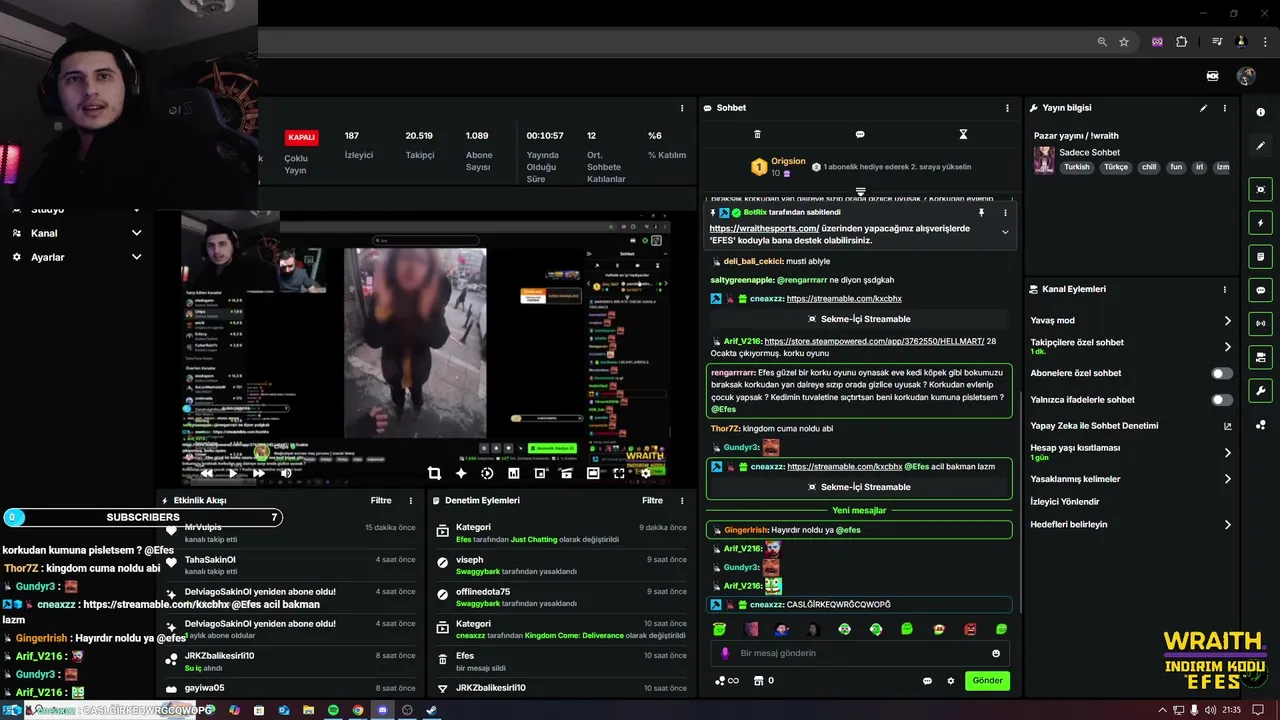The image size is (1280, 720).
Task: Click the angry red emote in emote row
Action: click(x=970, y=629)
